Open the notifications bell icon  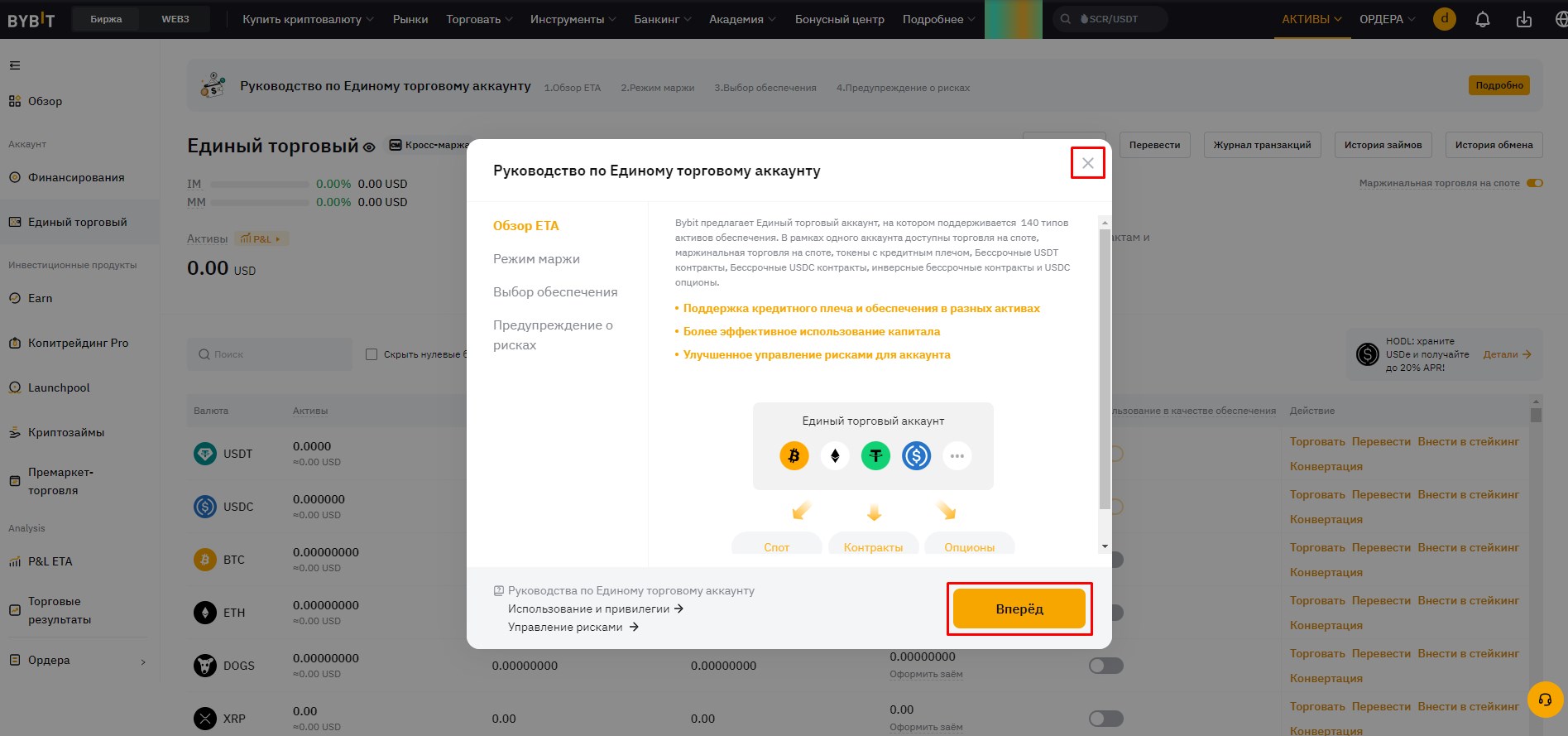pyautogui.click(x=1483, y=19)
